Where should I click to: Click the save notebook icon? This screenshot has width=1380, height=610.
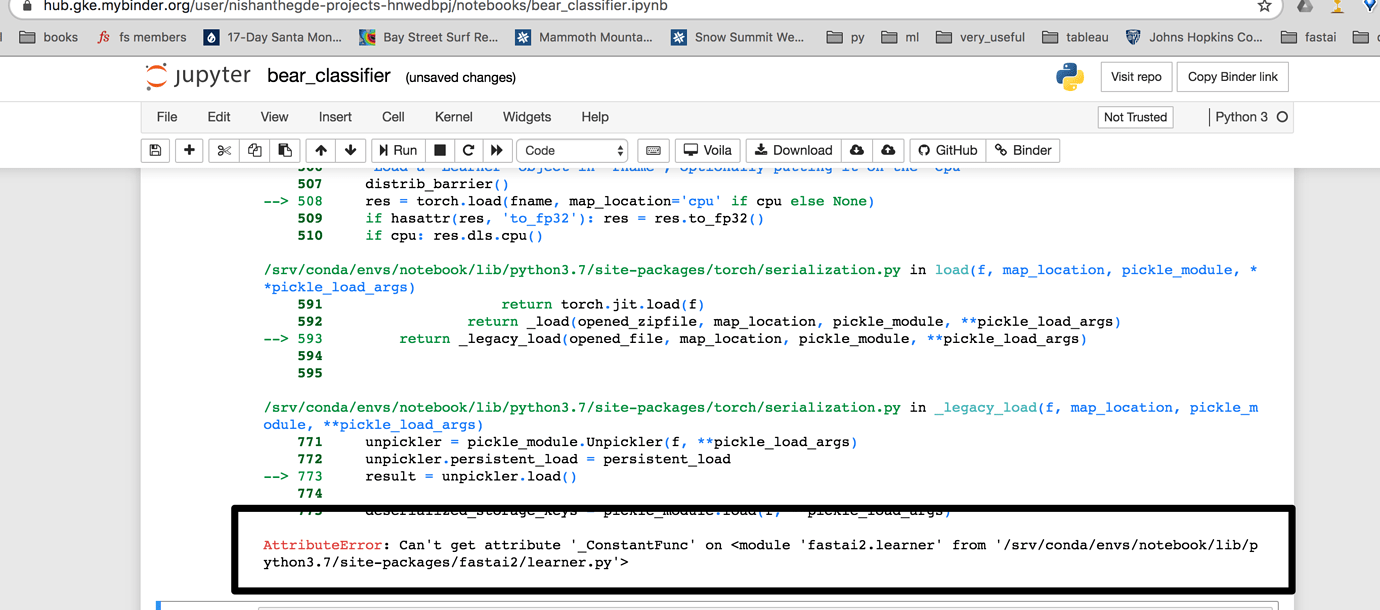(x=155, y=150)
